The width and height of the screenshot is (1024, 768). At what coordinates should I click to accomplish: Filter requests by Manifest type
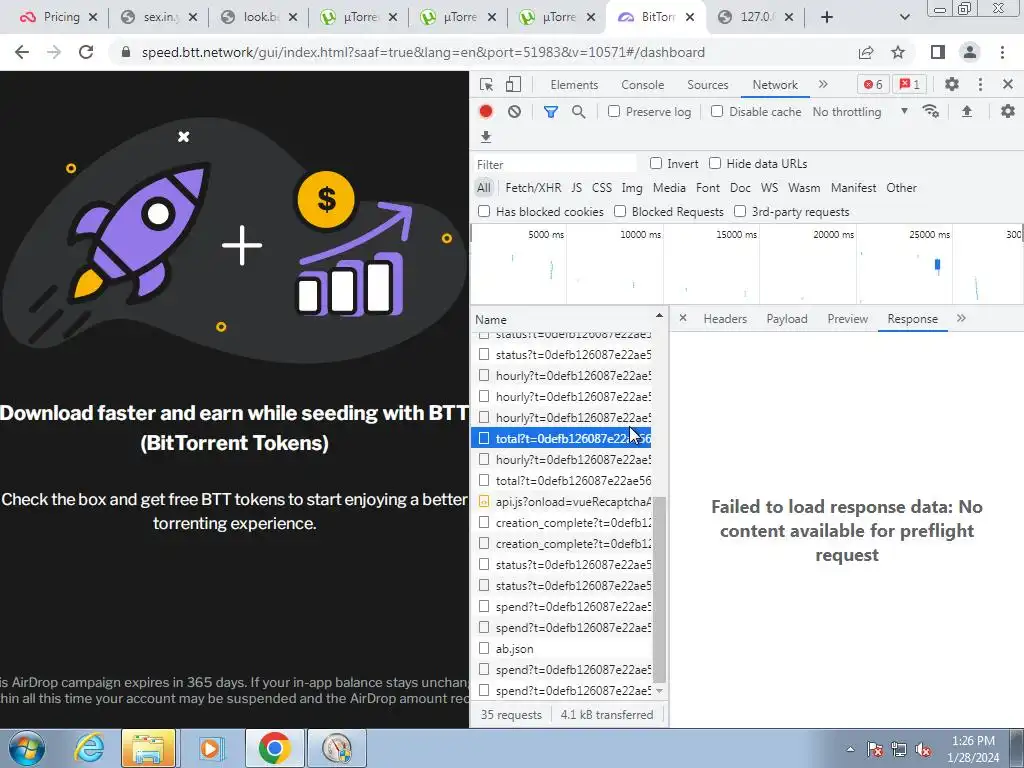854,188
